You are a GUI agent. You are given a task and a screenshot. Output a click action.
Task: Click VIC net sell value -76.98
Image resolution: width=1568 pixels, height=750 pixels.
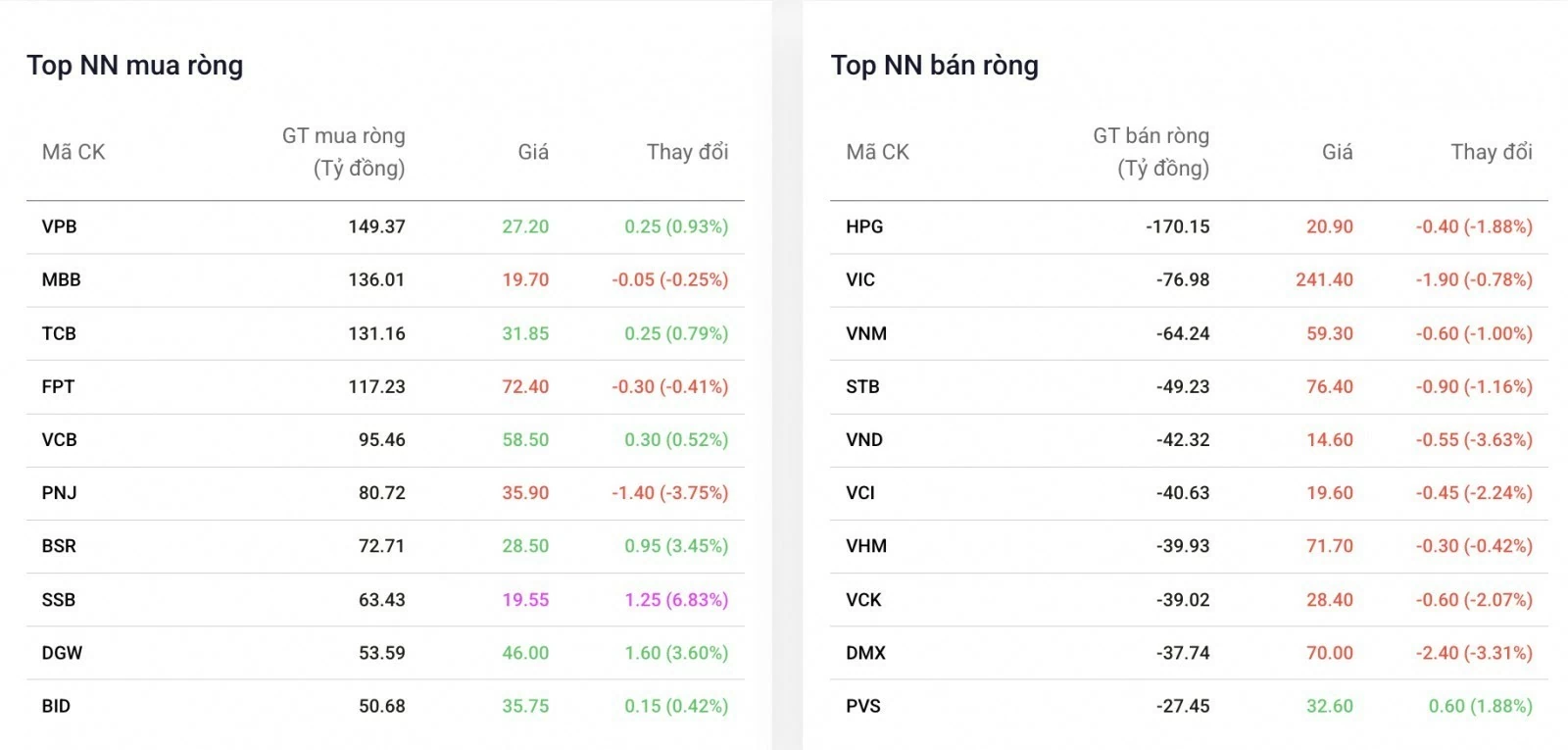point(1183,279)
